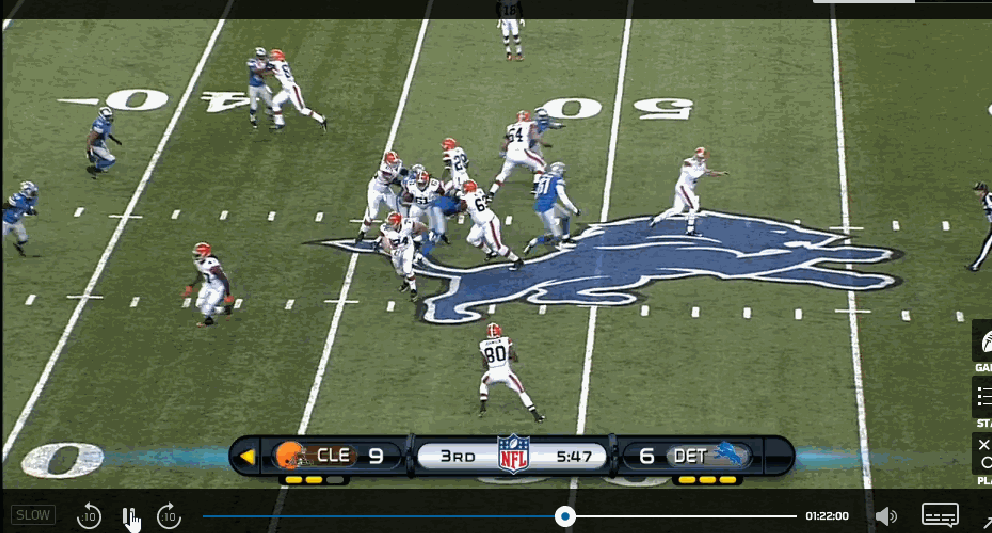Screen dimensions: 992x533
Task: Pause the video
Action: point(128,517)
